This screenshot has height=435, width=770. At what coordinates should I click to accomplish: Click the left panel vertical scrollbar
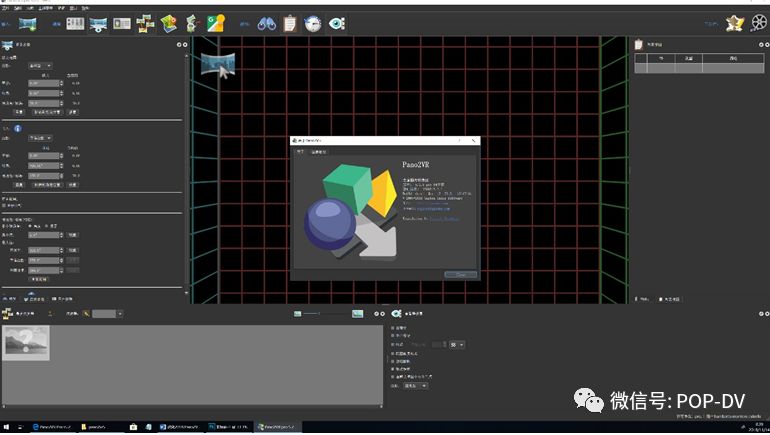tap(186, 174)
